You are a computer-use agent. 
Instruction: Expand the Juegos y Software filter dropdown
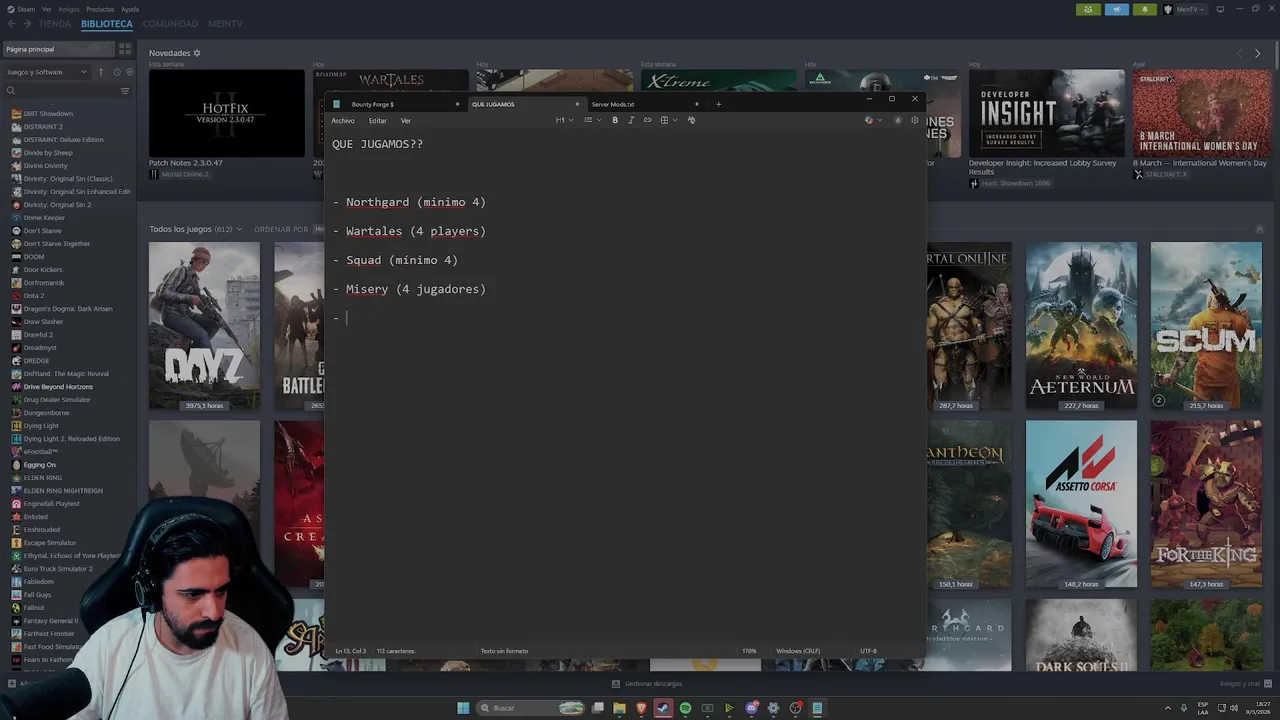46,72
